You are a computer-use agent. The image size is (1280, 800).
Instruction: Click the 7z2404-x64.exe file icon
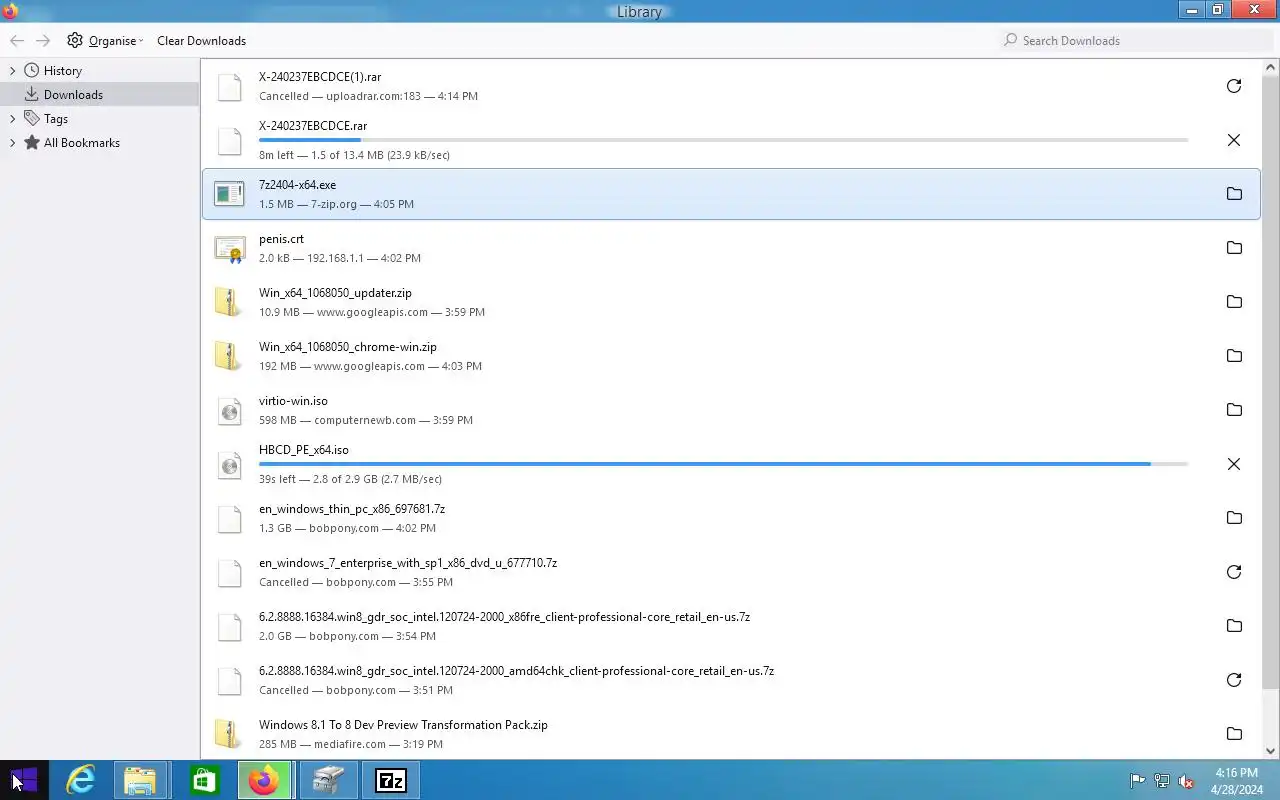[229, 194]
